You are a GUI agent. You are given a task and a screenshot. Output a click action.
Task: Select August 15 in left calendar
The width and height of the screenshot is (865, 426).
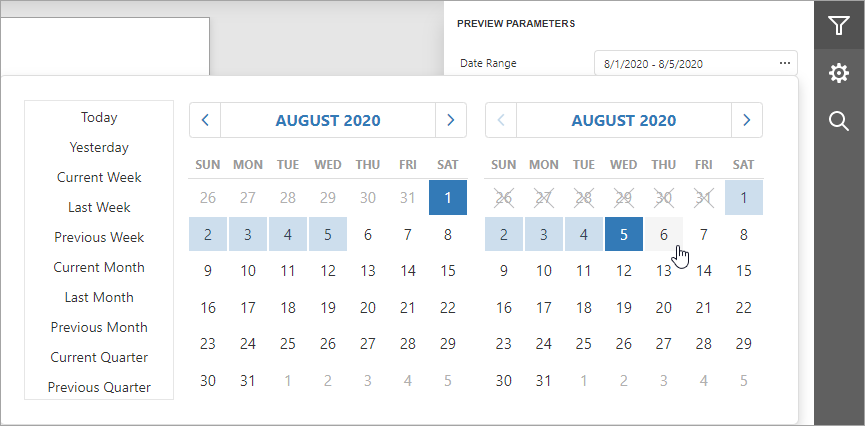click(x=447, y=270)
